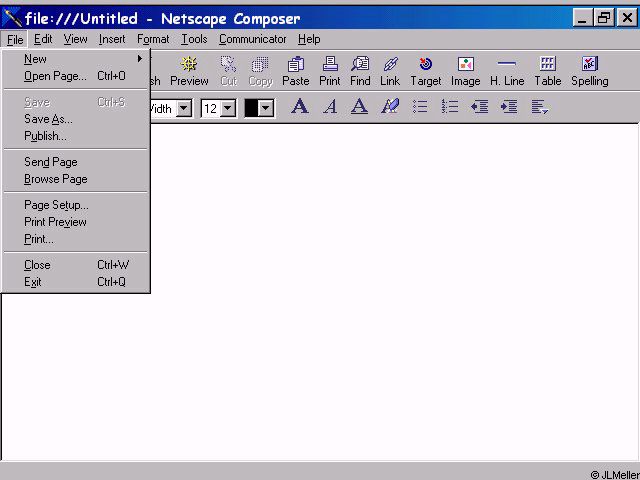This screenshot has width=640, height=480.
Task: Toggle the numbered list icon
Action: point(449,107)
